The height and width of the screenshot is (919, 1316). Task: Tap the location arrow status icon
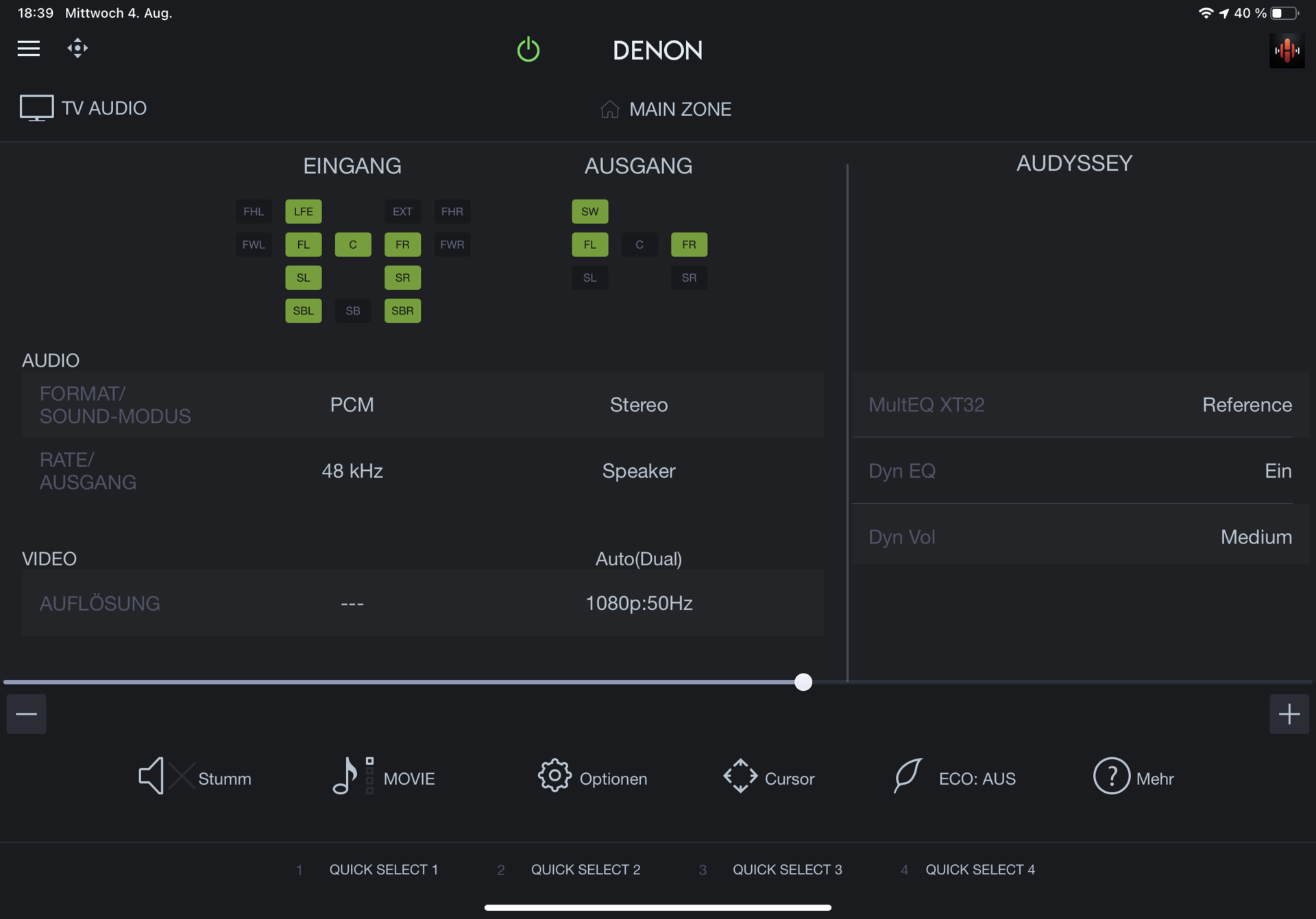point(1224,13)
